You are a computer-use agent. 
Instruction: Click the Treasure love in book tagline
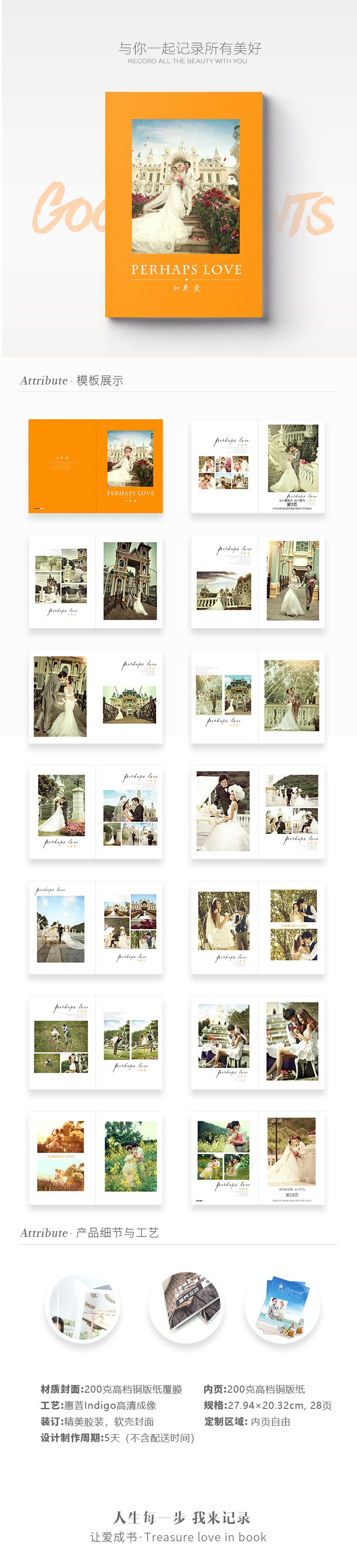178,1537
